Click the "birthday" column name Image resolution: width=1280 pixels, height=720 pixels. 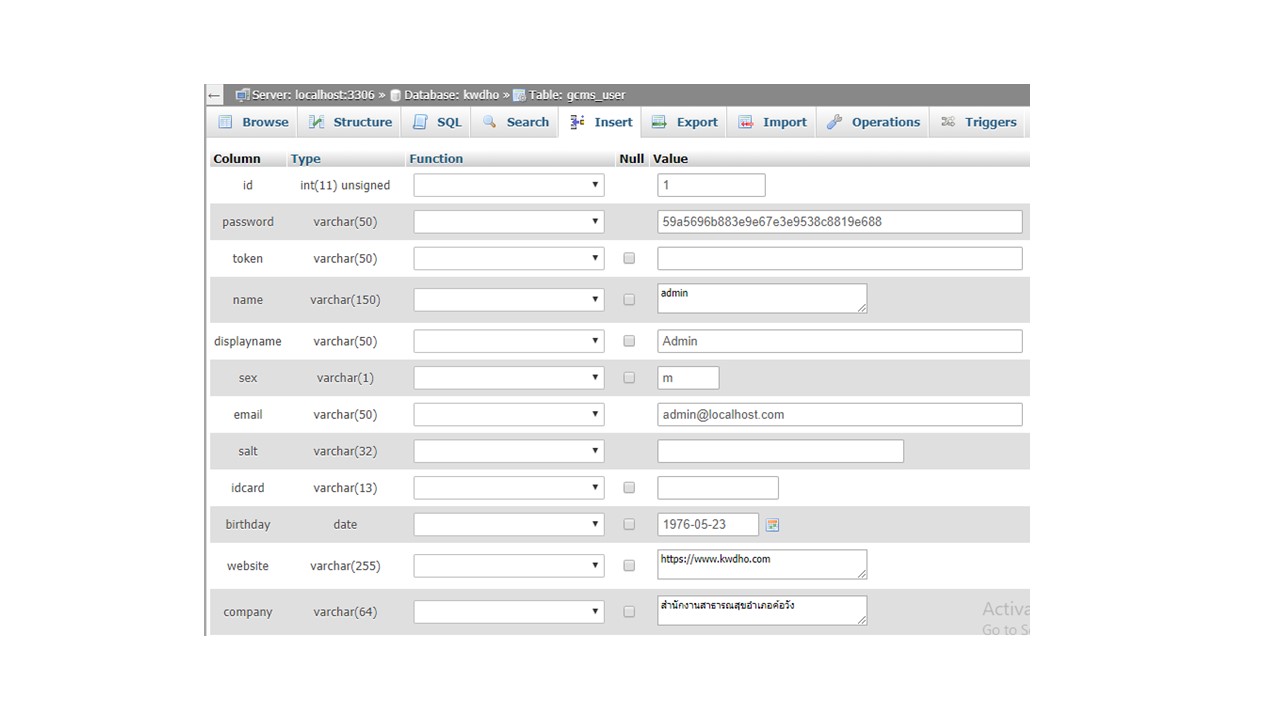point(248,525)
